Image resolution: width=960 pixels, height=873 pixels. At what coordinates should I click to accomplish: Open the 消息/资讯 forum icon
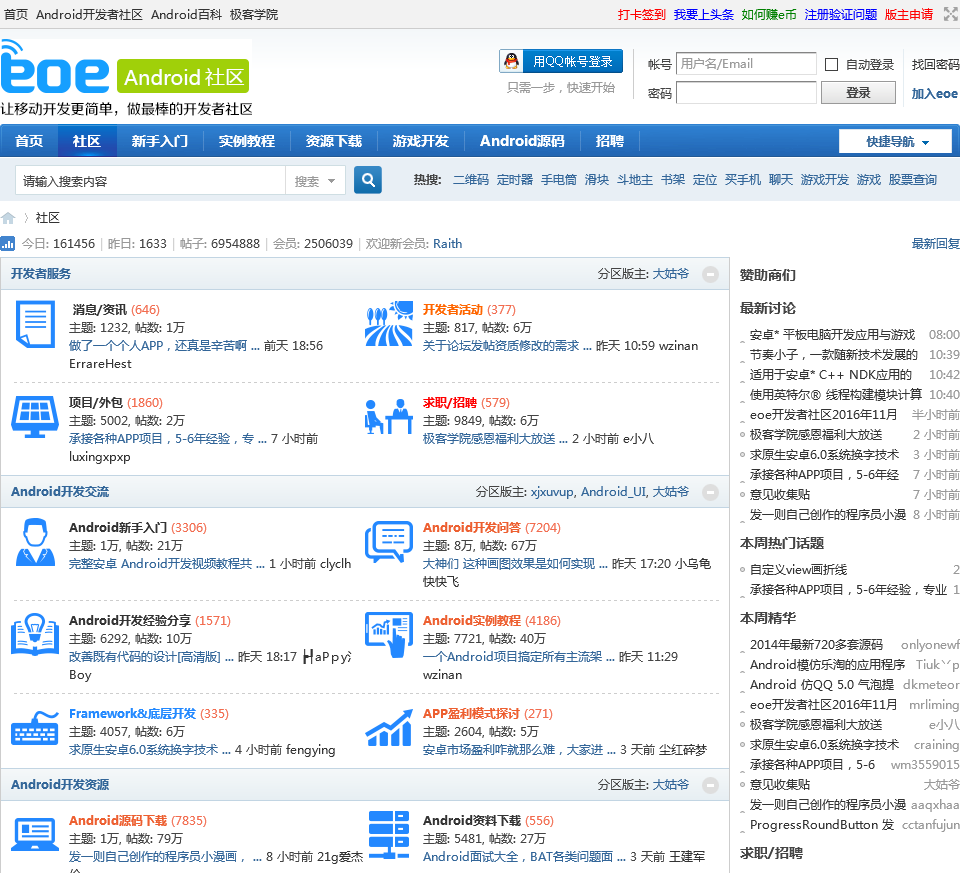click(35, 324)
